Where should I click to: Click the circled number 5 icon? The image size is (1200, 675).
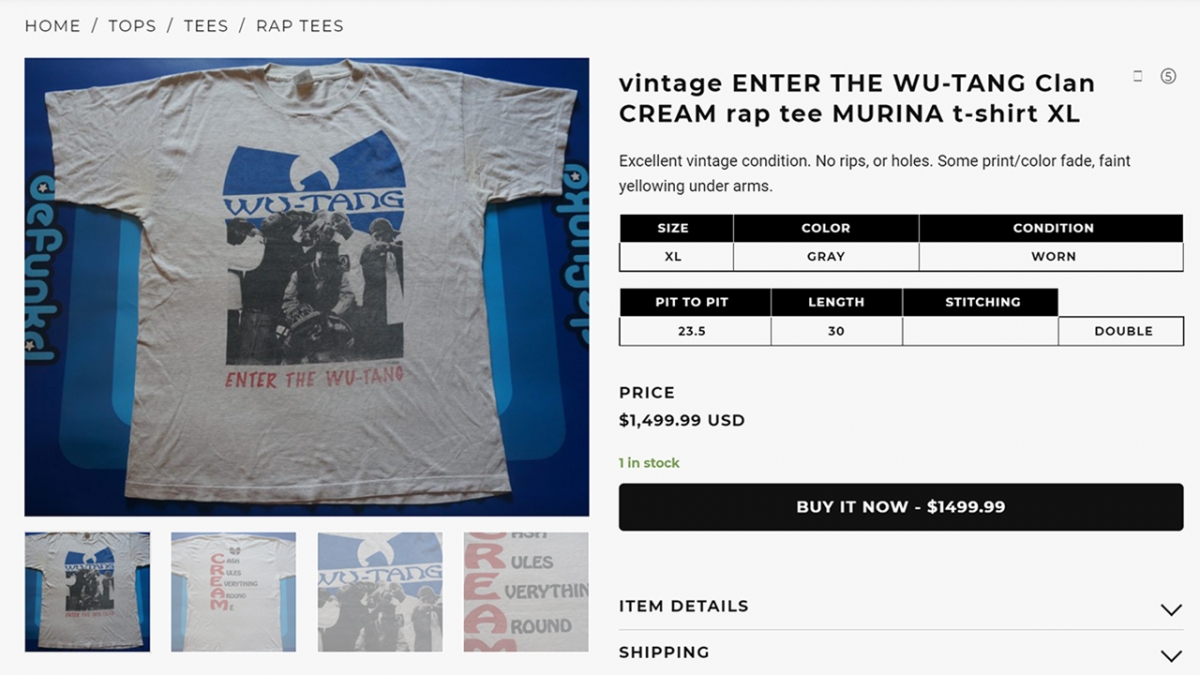tap(1168, 76)
